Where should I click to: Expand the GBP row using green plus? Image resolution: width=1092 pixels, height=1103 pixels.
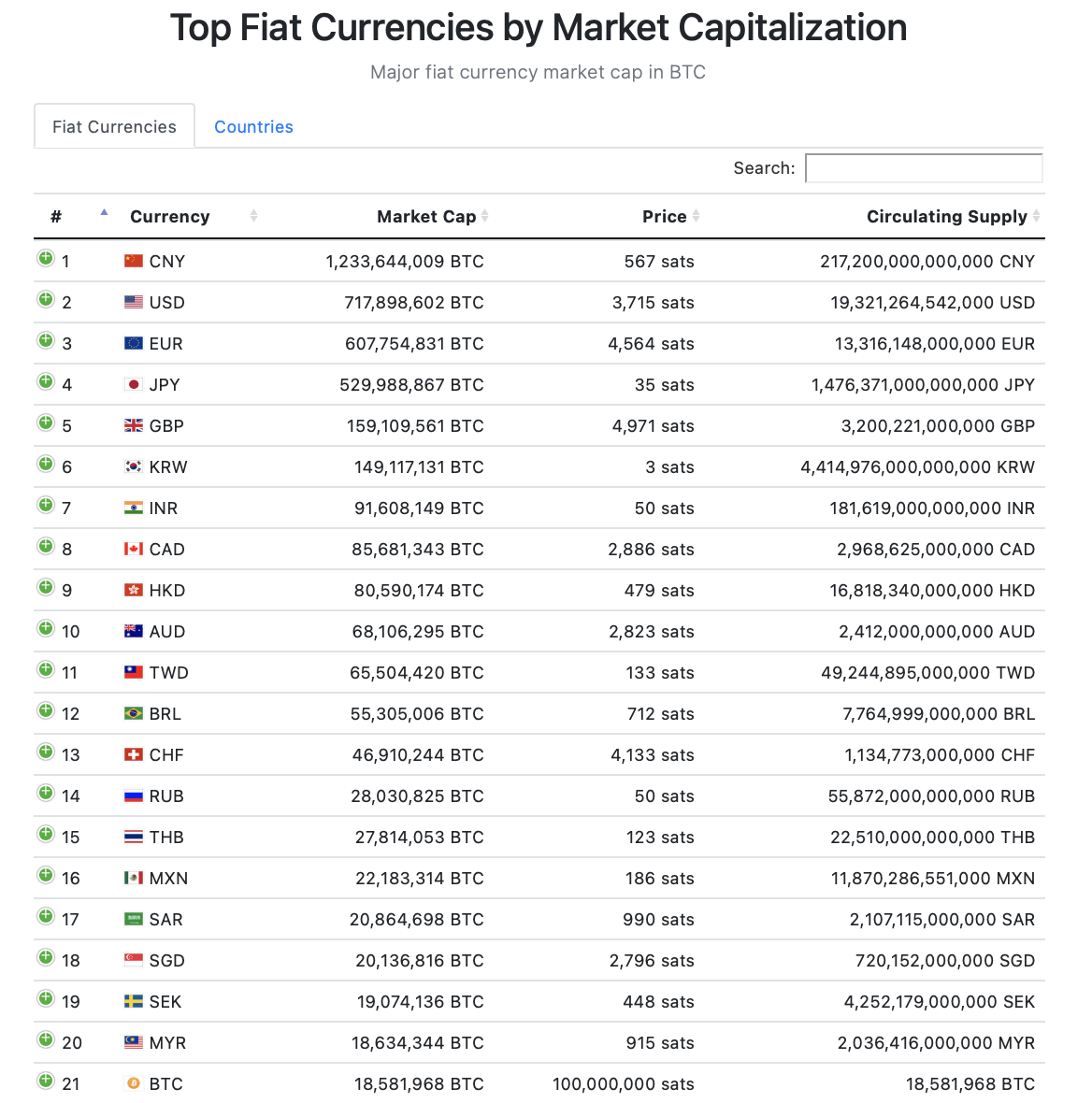pos(46,423)
